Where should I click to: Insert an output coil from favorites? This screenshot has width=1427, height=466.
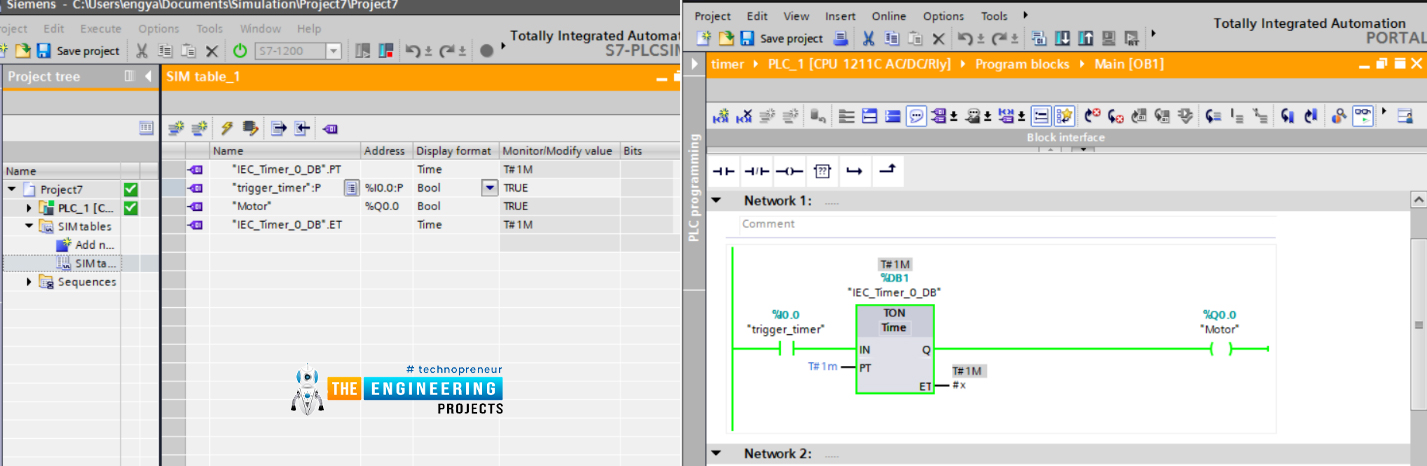click(x=790, y=171)
